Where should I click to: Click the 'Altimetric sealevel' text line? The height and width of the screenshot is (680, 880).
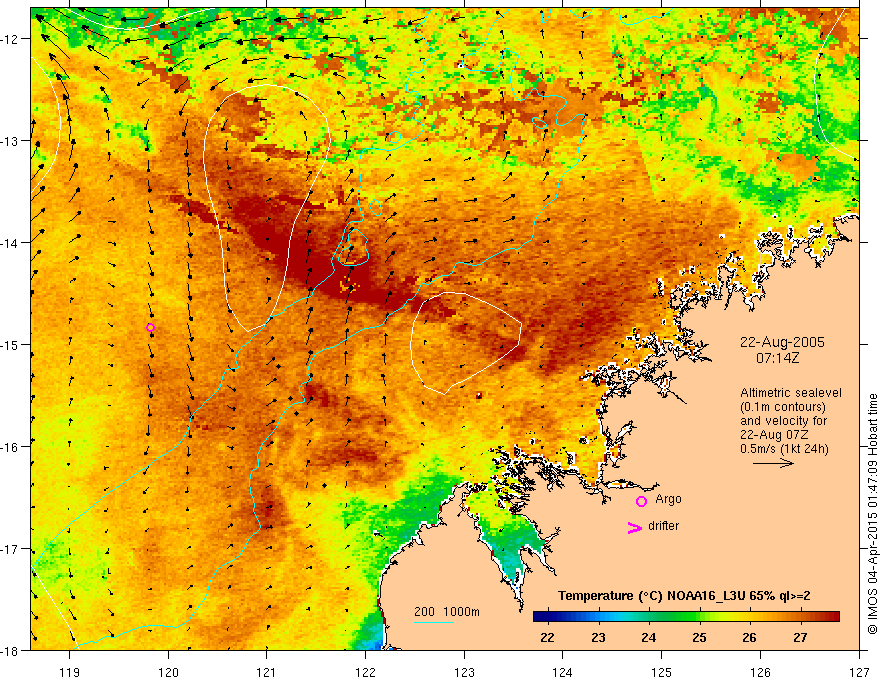[791, 393]
